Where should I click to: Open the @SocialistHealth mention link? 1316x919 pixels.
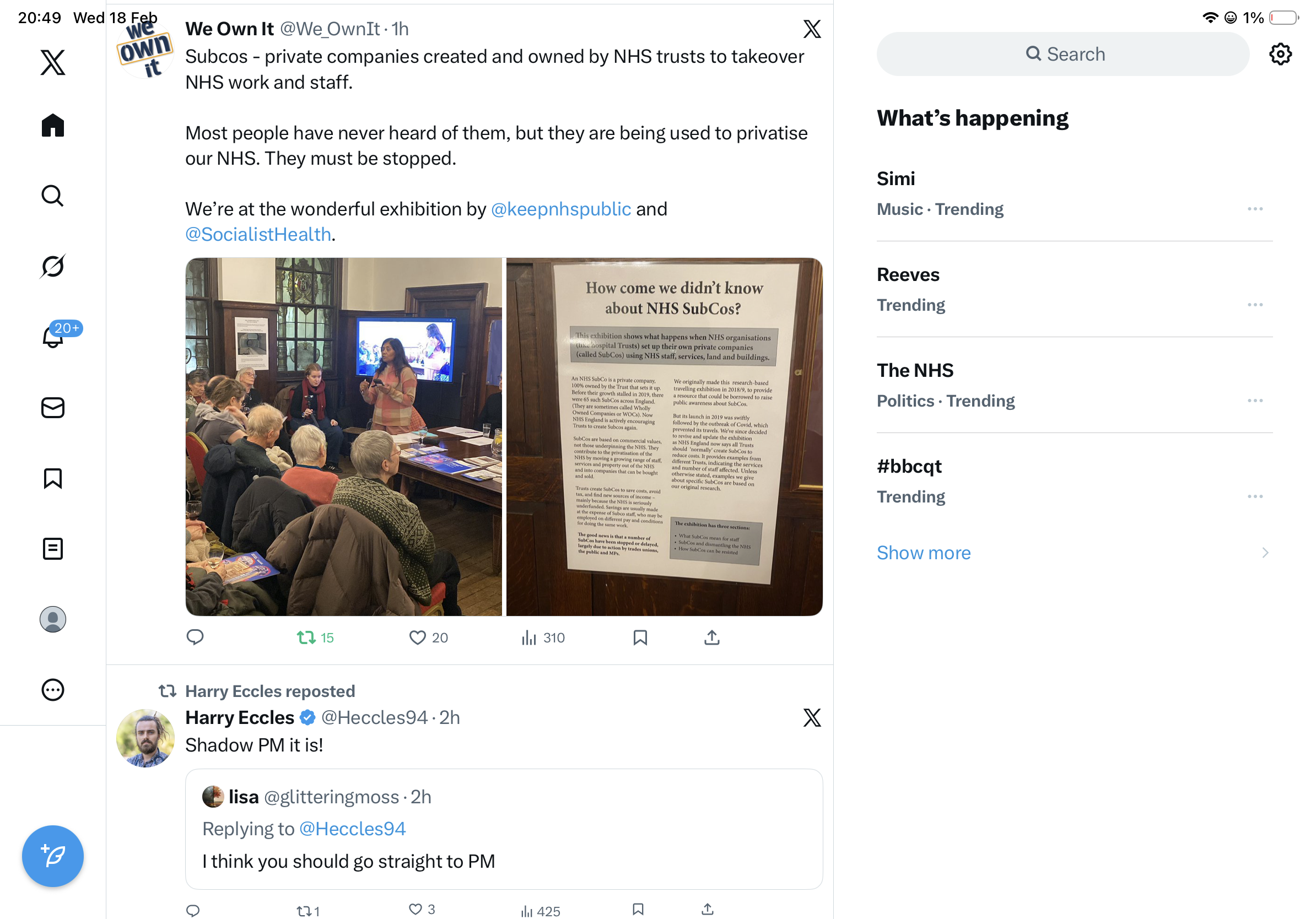click(x=258, y=234)
